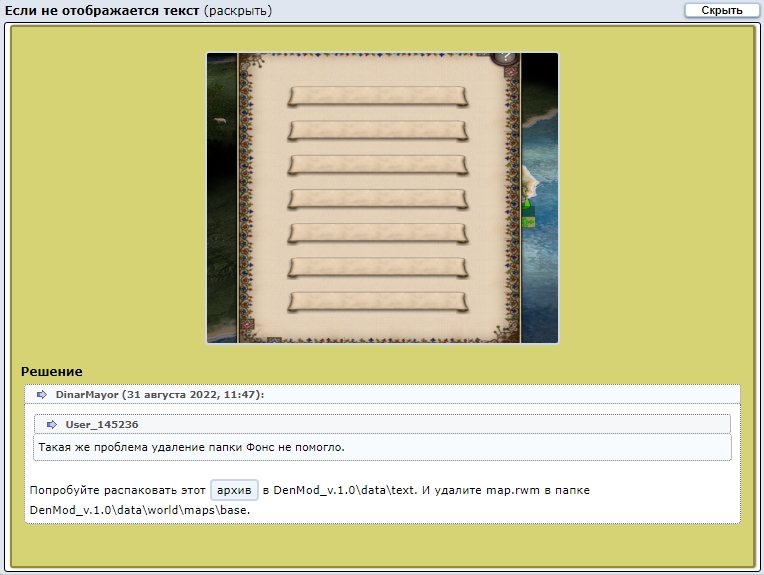Click the Решение heading
Viewport: 764px width, 575px height.
[x=52, y=371]
